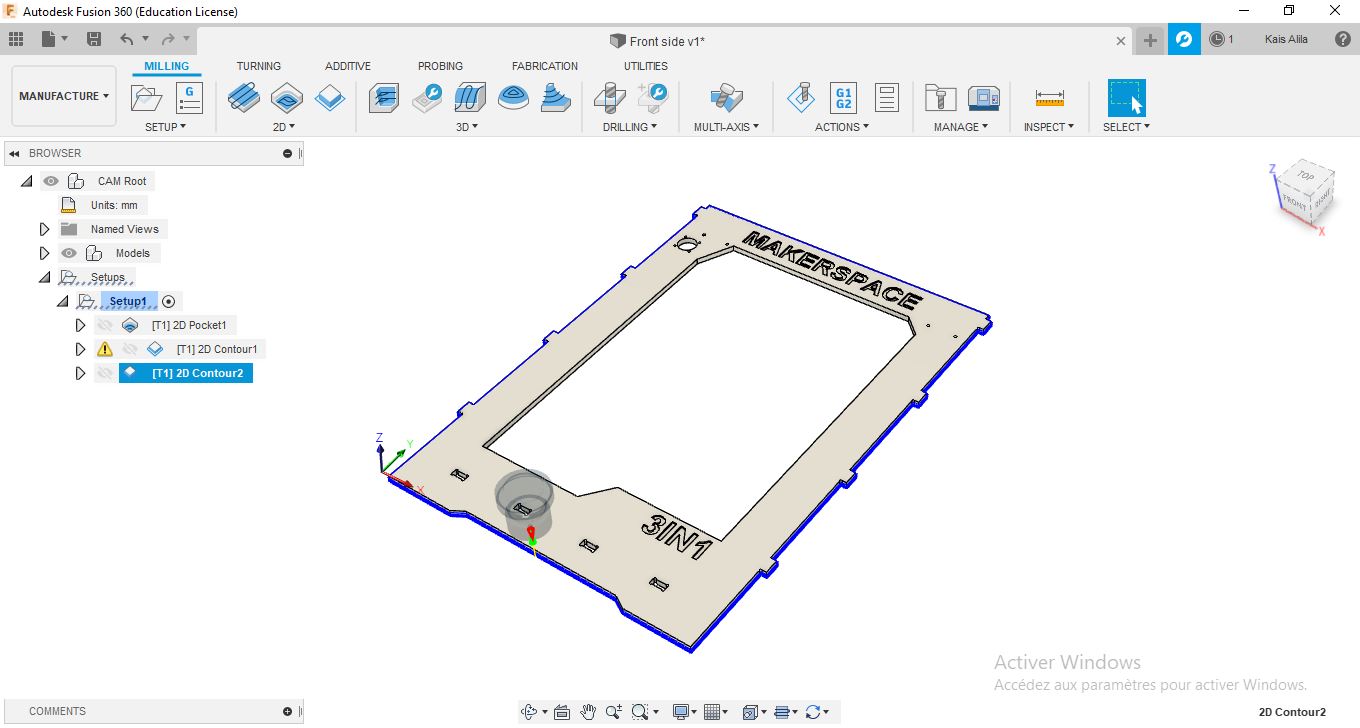The image size is (1360, 728).
Task: Select the Multi-Axis Swarf tool
Action: [726, 98]
